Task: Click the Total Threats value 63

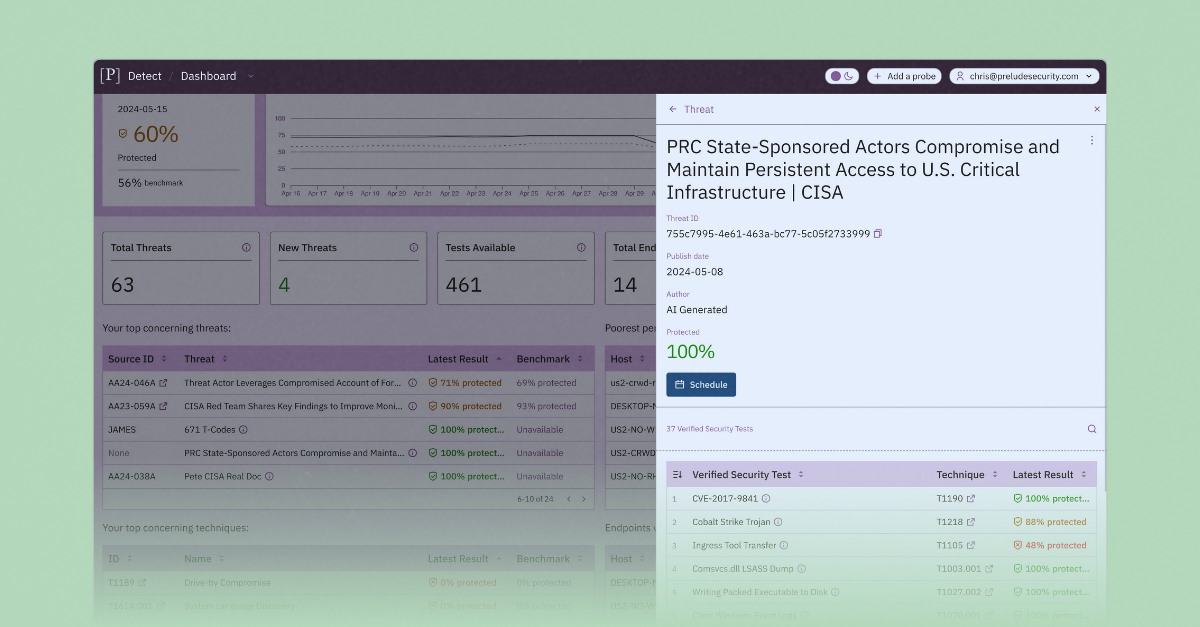Action: tap(122, 285)
